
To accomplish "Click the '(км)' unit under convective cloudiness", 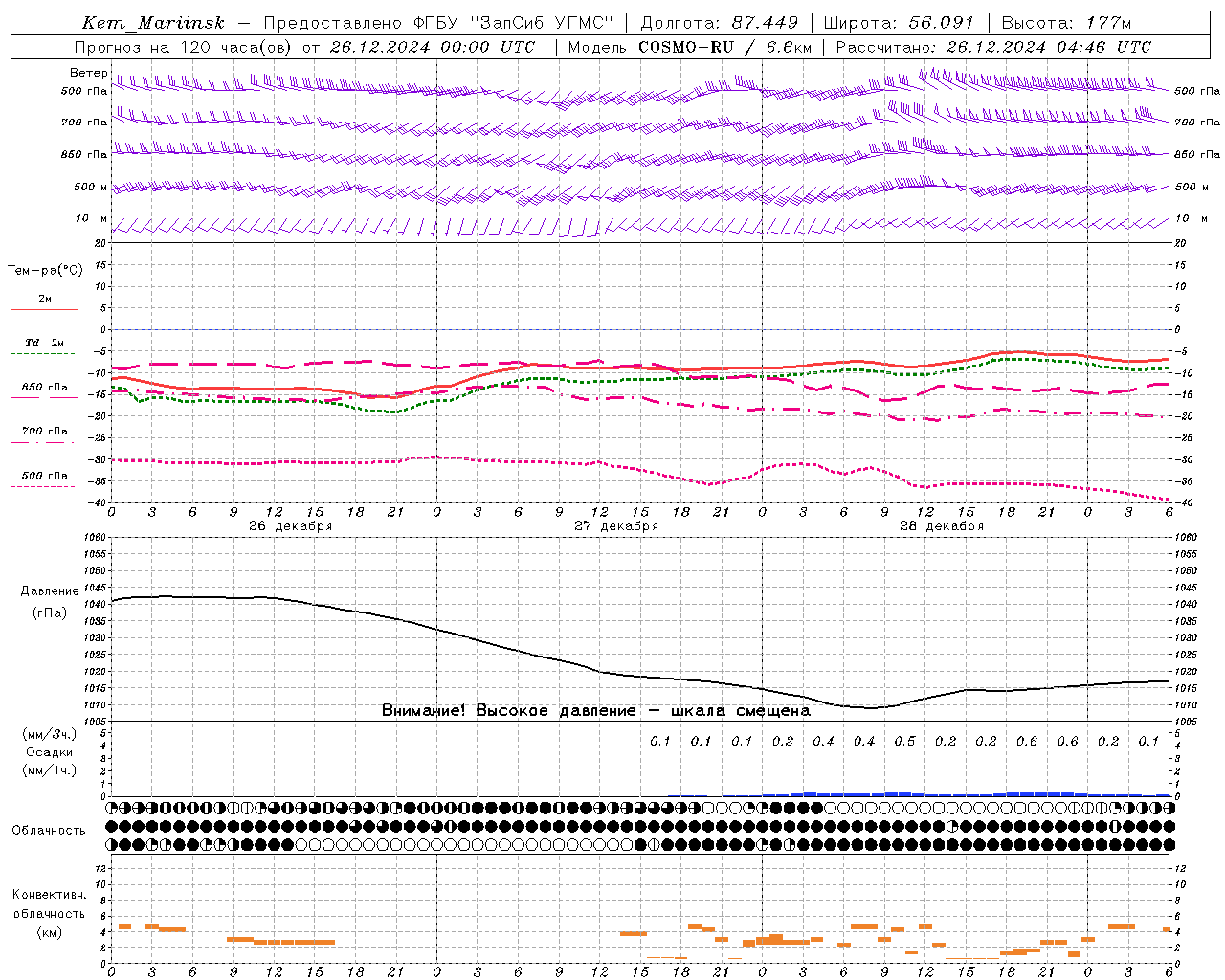I will coord(50,932).
